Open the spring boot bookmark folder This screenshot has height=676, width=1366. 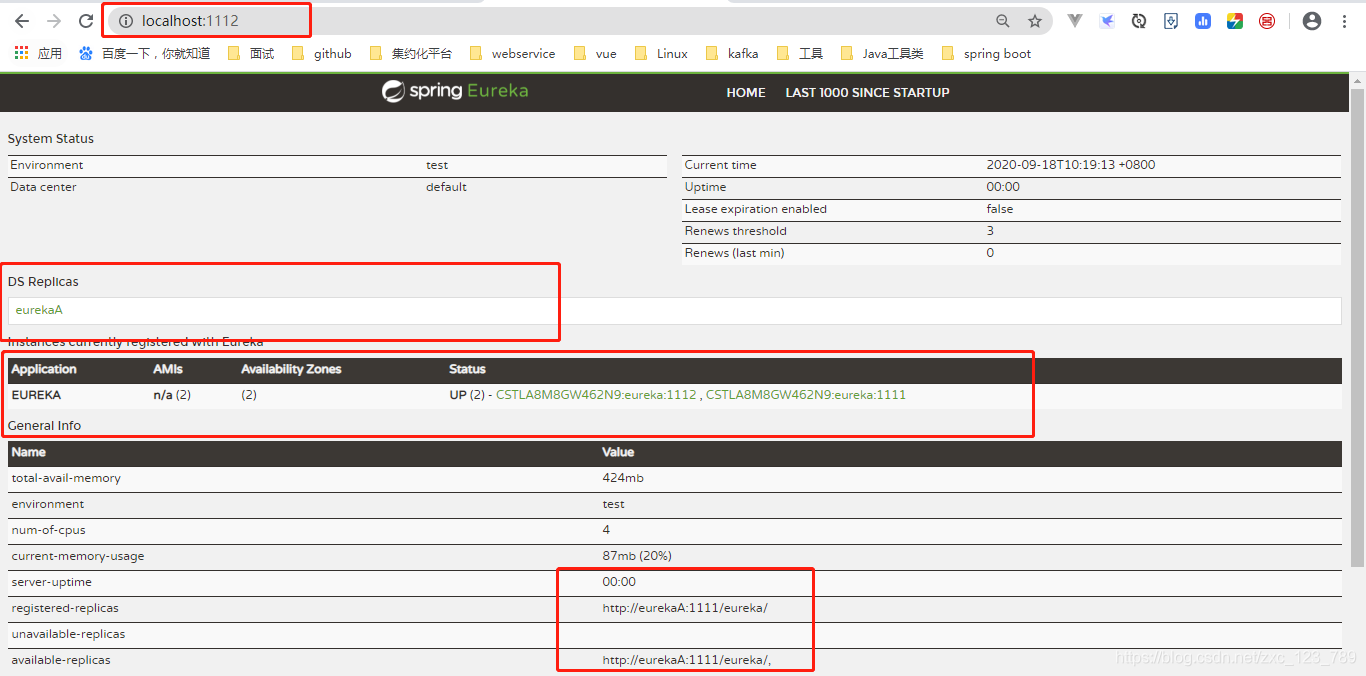pos(986,54)
